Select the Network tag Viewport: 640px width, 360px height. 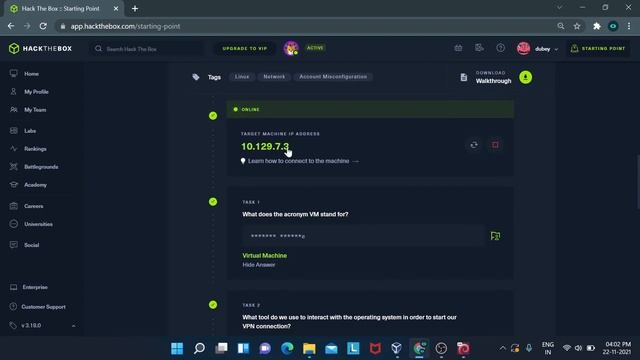[274, 77]
